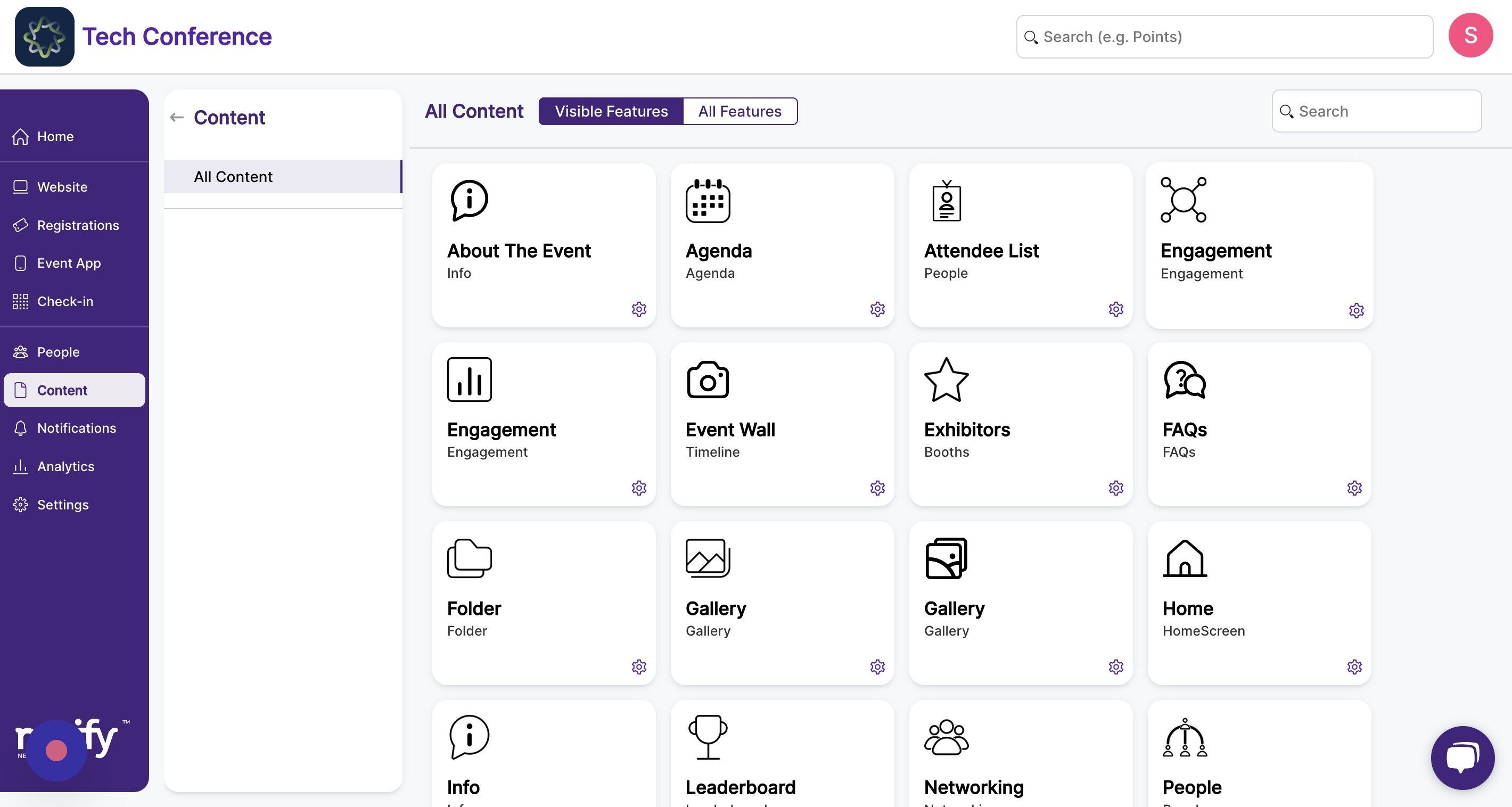Screen dimensions: 1512x807
Task: Click the gear icon on Event Wall card
Action: (x=877, y=488)
